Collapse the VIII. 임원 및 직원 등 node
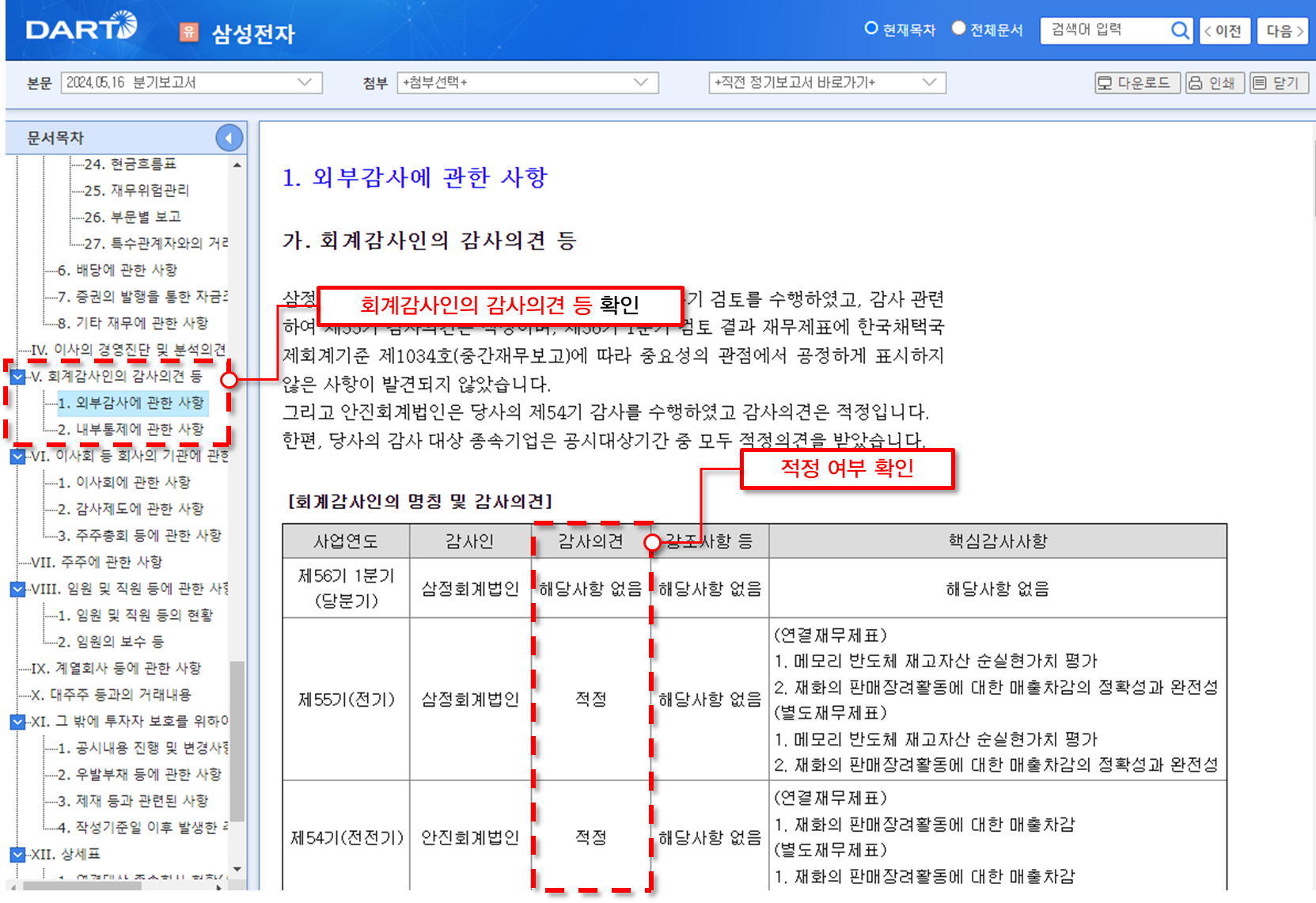 click(x=18, y=589)
